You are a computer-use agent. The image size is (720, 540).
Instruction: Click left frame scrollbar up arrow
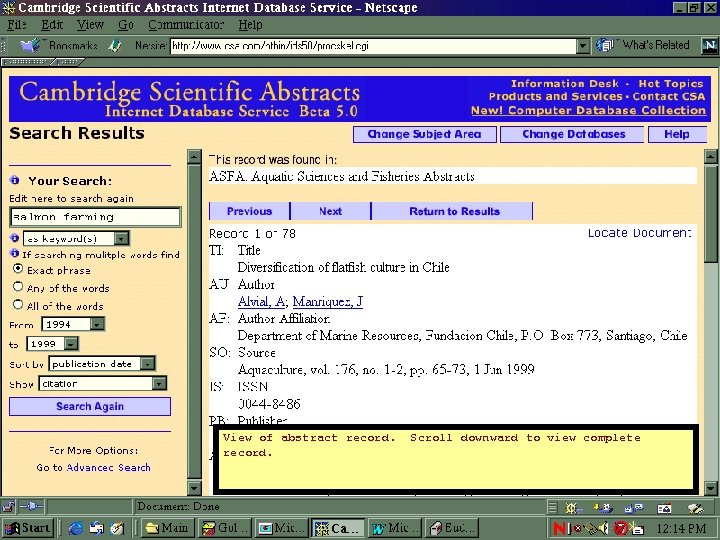pos(195,157)
